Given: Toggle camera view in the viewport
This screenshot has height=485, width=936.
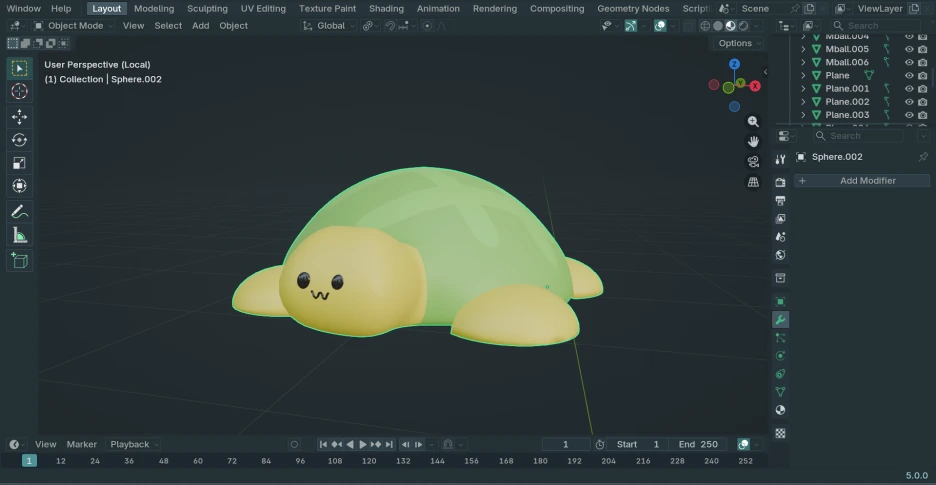Looking at the screenshot, I should tap(753, 161).
